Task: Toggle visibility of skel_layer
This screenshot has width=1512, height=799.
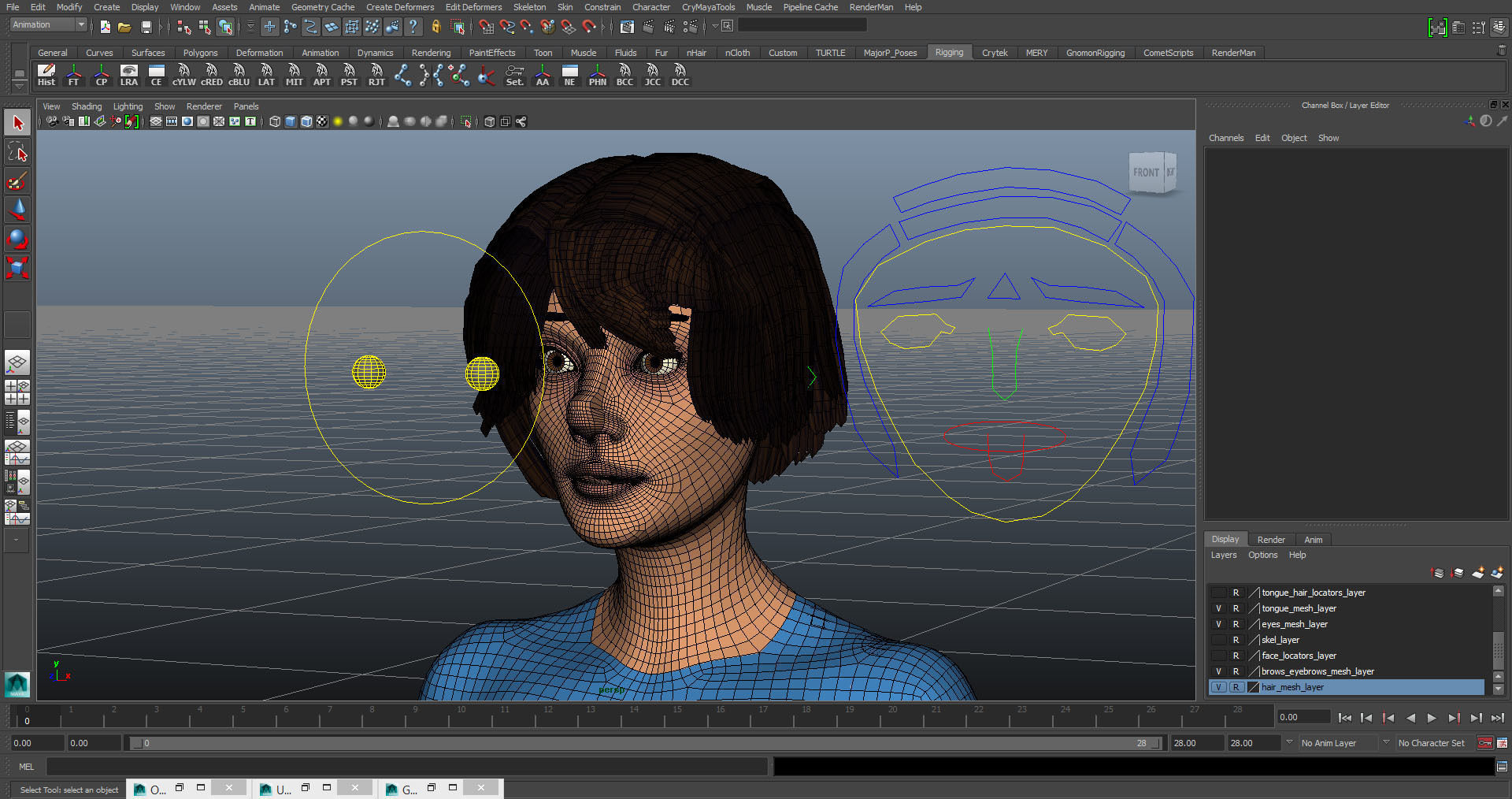Action: click(1218, 640)
